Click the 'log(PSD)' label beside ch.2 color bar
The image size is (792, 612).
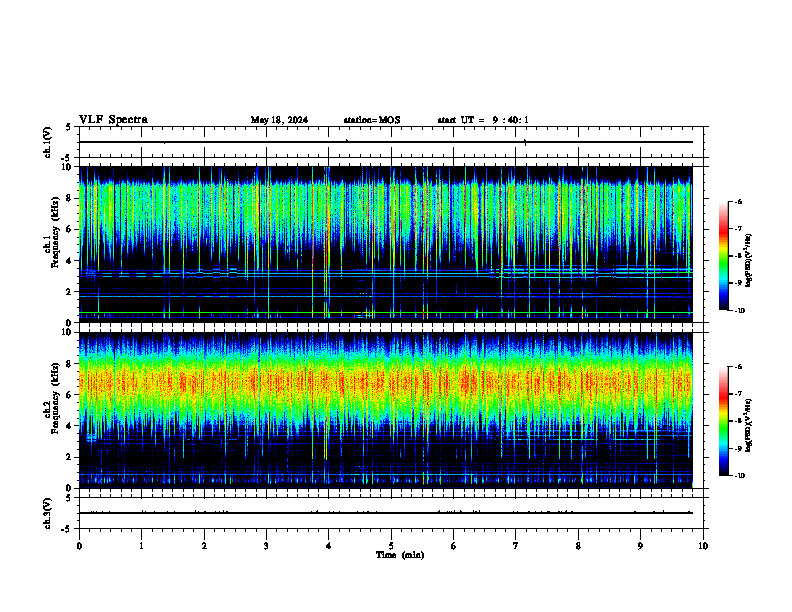(x=749, y=426)
